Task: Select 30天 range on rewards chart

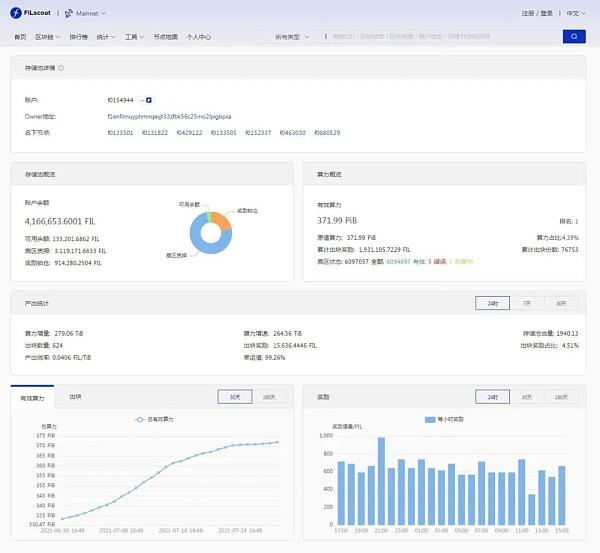Action: [x=527, y=397]
